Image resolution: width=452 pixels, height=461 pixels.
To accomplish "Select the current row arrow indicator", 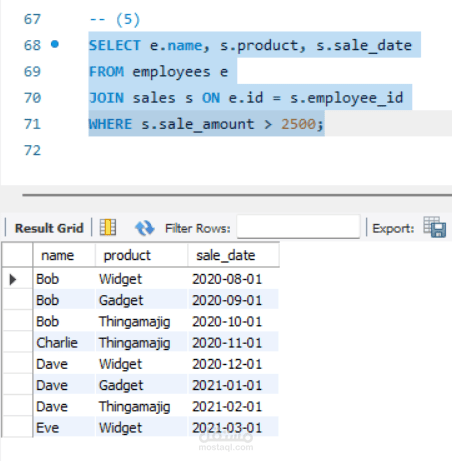I will coord(13,279).
